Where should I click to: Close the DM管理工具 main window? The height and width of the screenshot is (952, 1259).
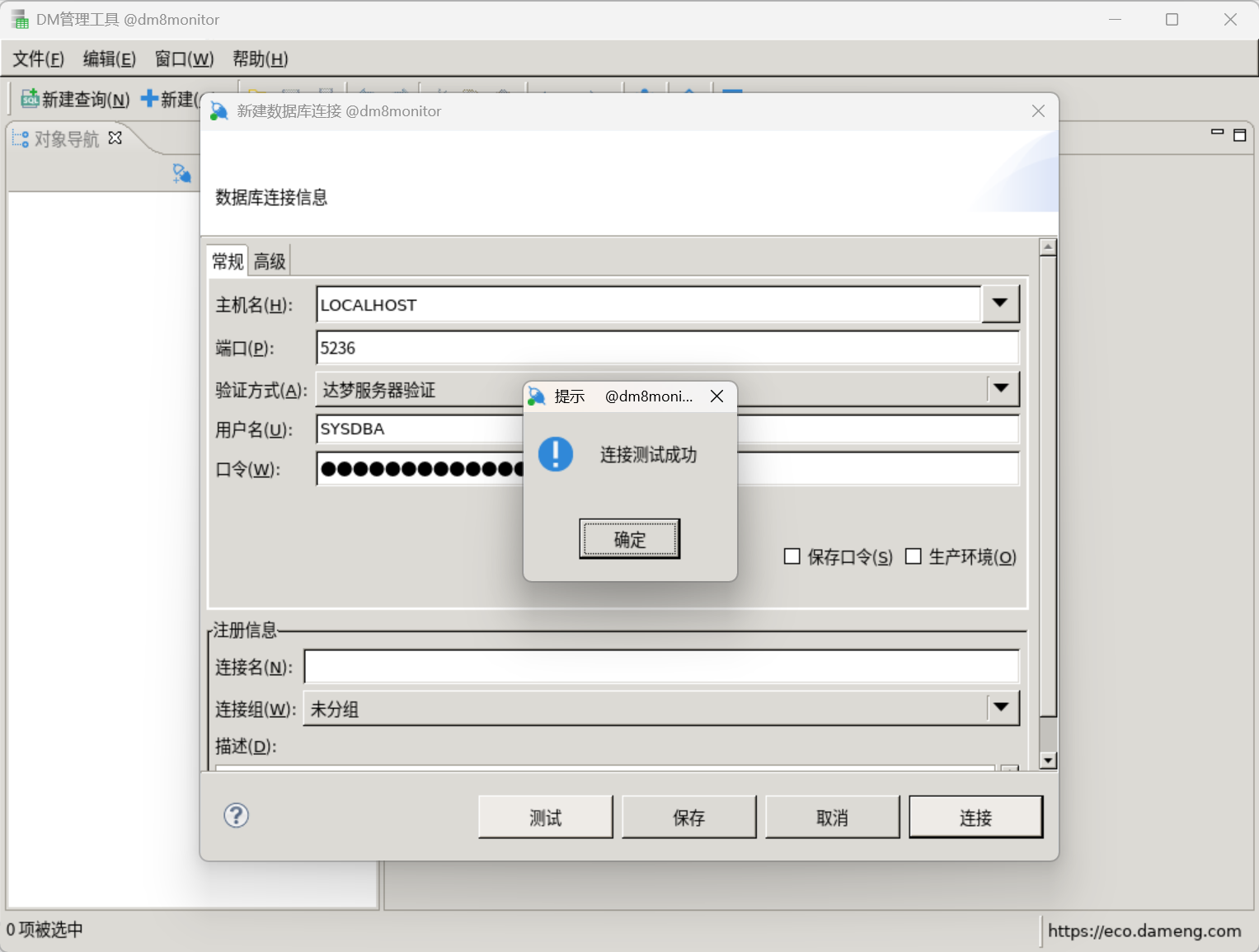(1230, 19)
